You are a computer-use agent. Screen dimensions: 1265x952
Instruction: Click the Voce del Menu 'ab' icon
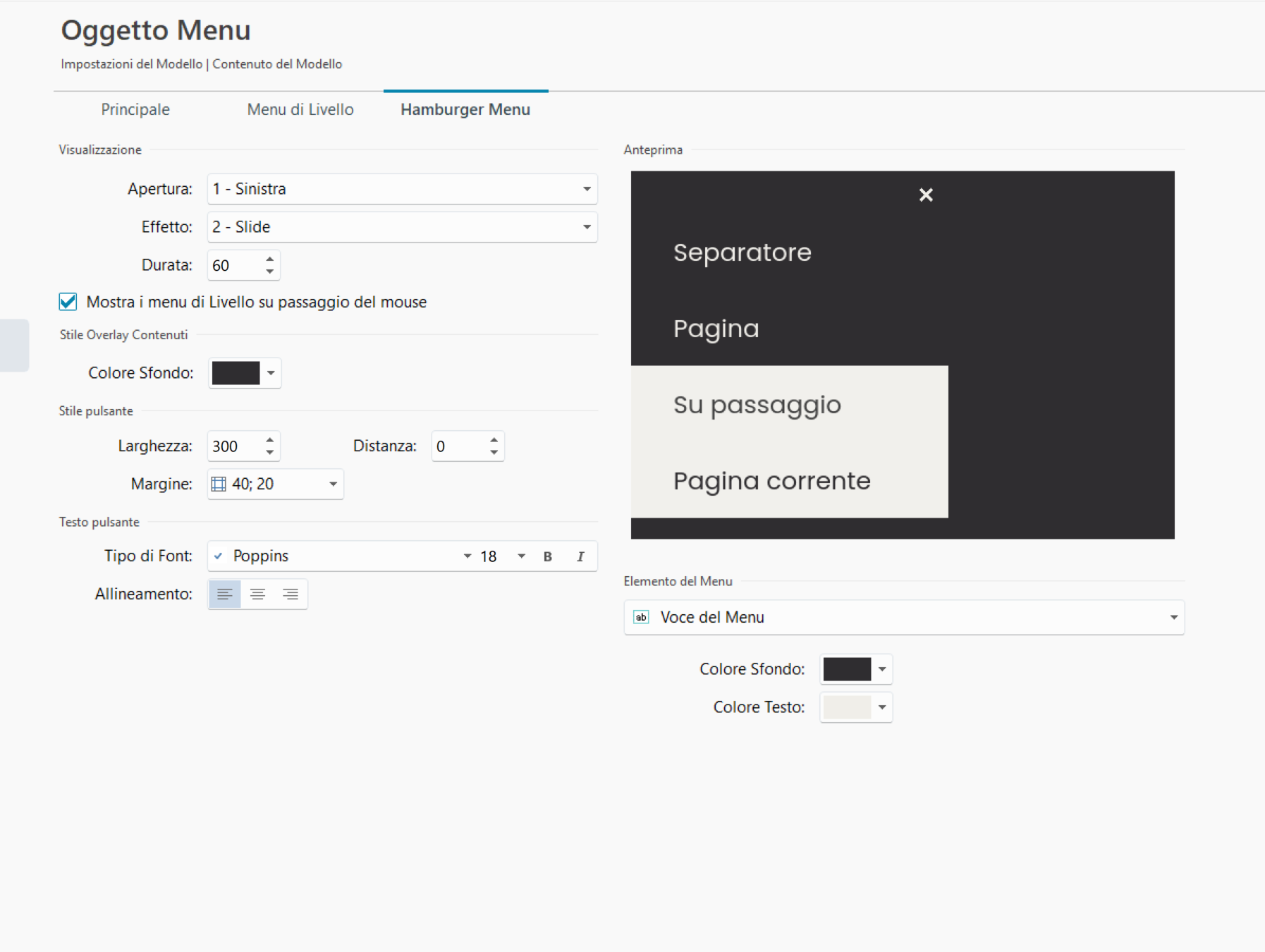click(641, 618)
